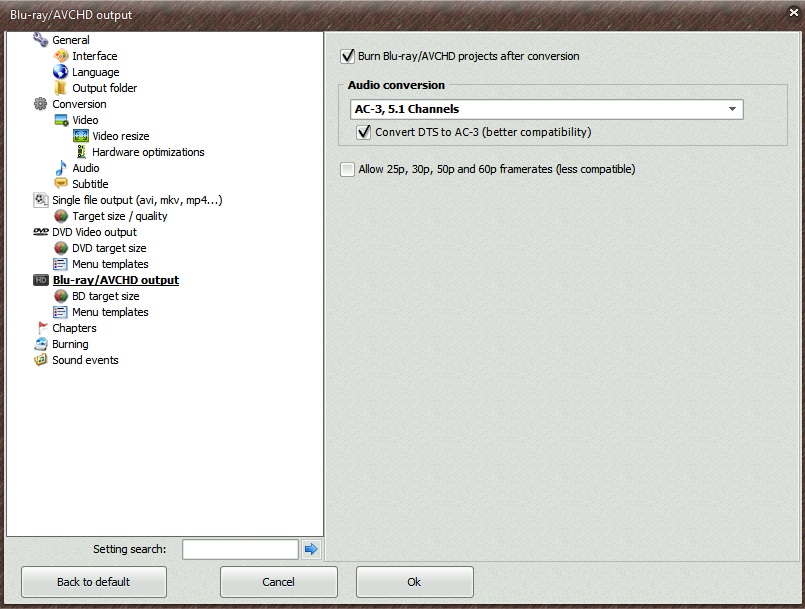Click the Video monitor icon
Viewport: 805px width, 609px height.
pyautogui.click(x=61, y=120)
